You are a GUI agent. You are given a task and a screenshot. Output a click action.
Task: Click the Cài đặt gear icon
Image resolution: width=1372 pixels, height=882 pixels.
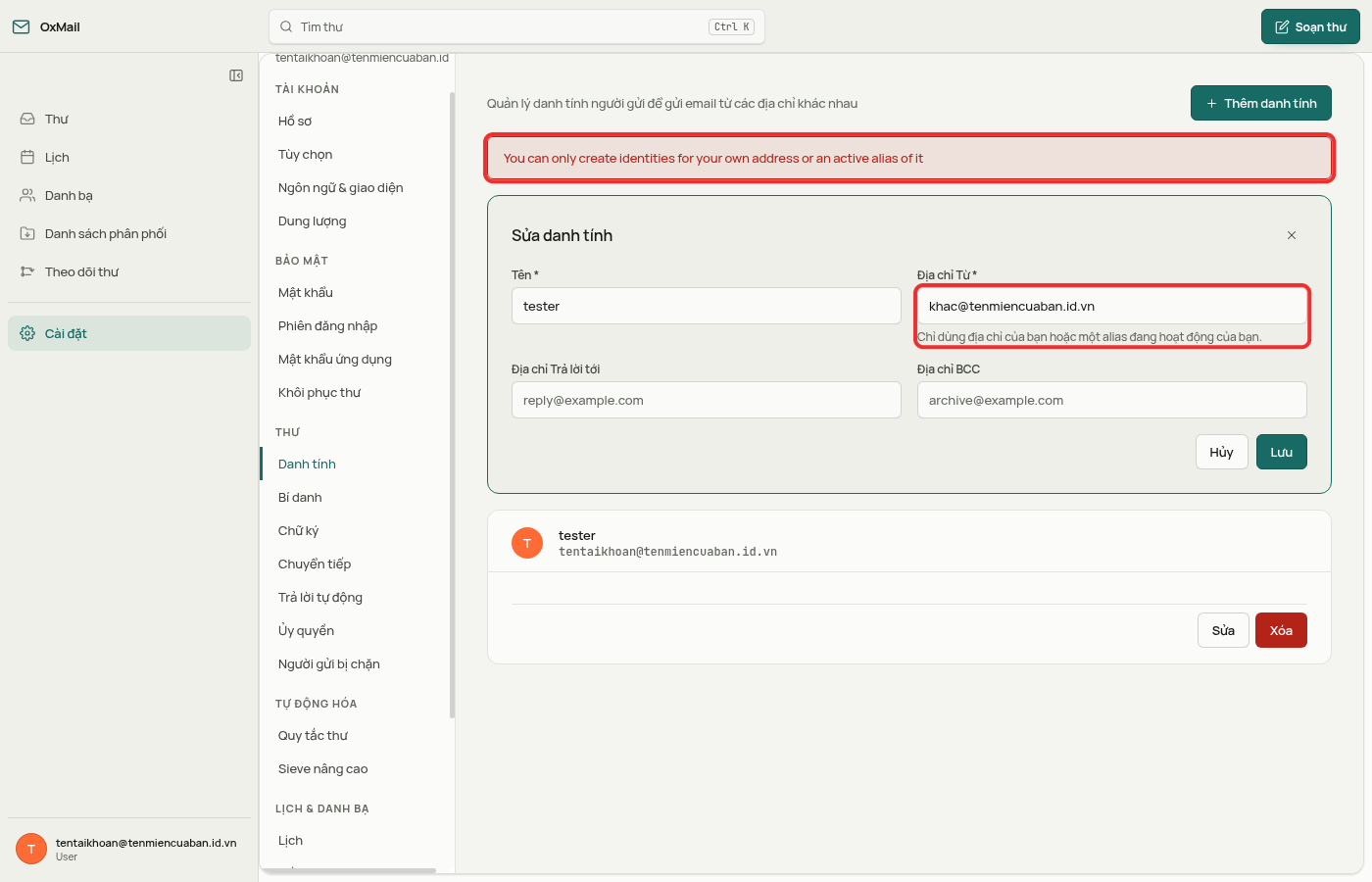click(27, 333)
